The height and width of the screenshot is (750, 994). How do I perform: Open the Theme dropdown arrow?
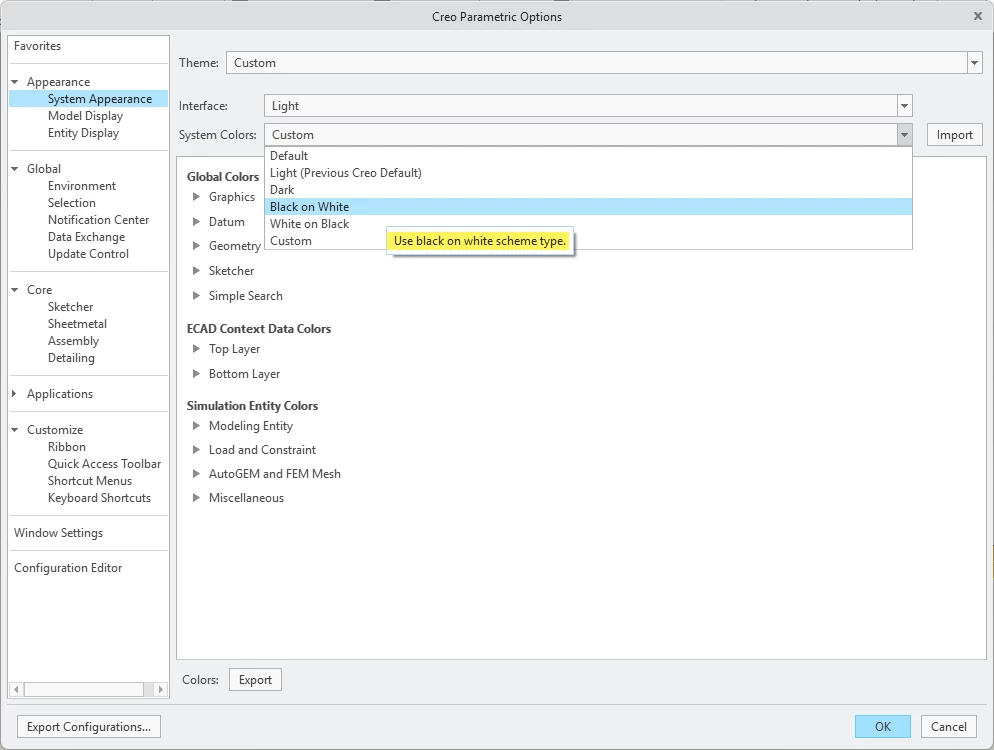[974, 63]
